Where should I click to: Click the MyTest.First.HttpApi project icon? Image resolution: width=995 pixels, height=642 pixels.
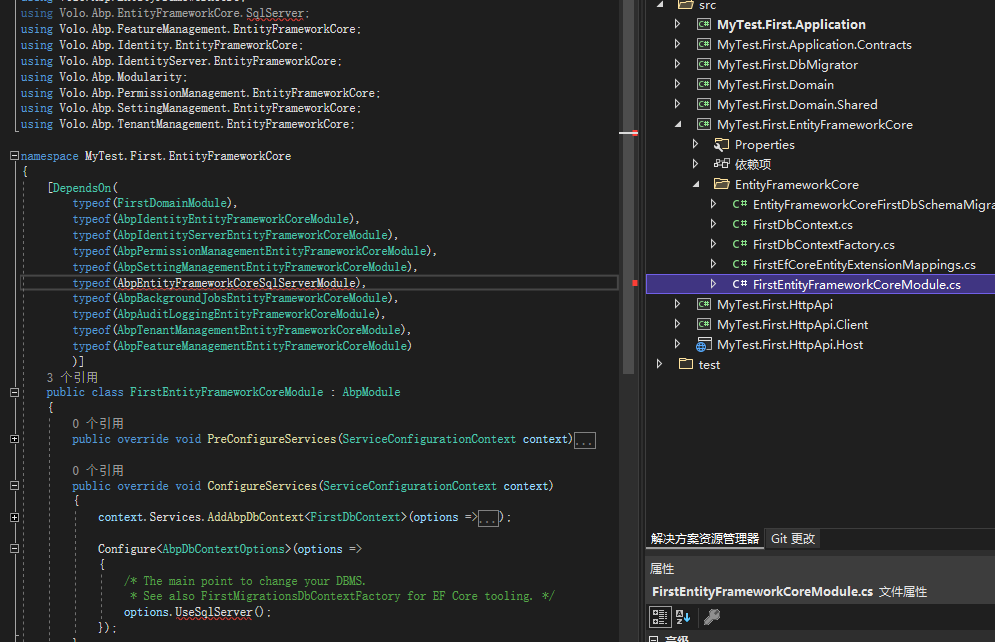tap(703, 305)
